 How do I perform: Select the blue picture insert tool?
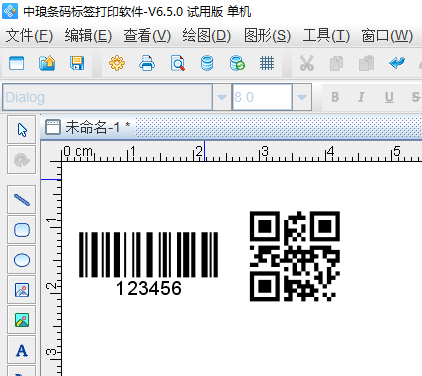[22, 290]
